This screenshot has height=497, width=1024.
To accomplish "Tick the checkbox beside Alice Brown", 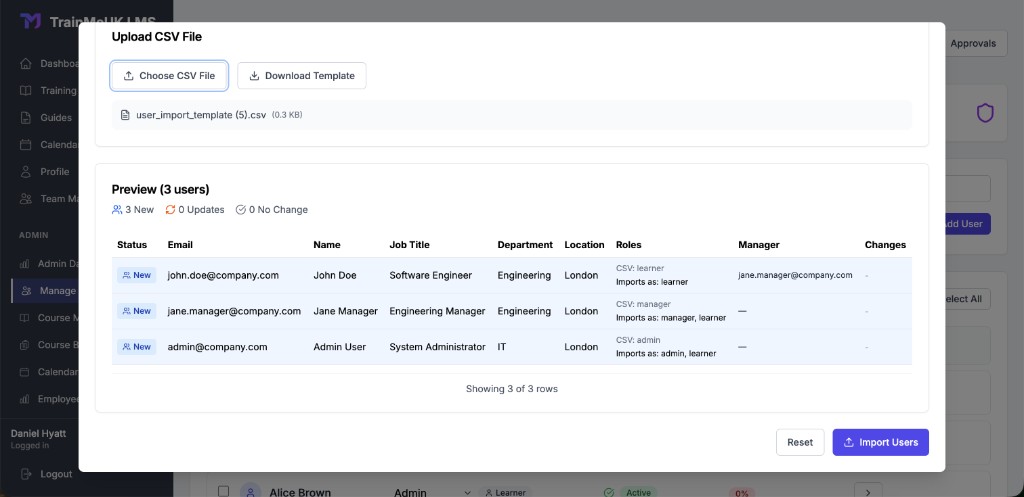I will pos(223,491).
